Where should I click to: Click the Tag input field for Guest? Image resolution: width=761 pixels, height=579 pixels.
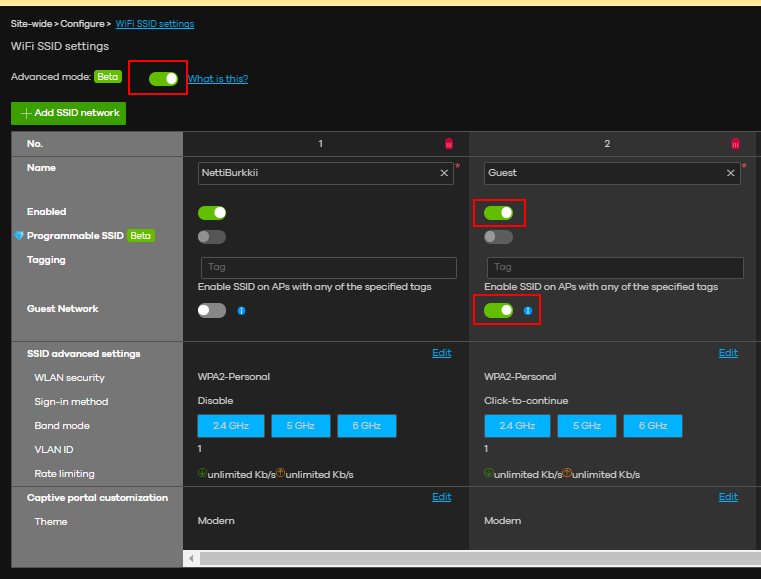pos(615,267)
